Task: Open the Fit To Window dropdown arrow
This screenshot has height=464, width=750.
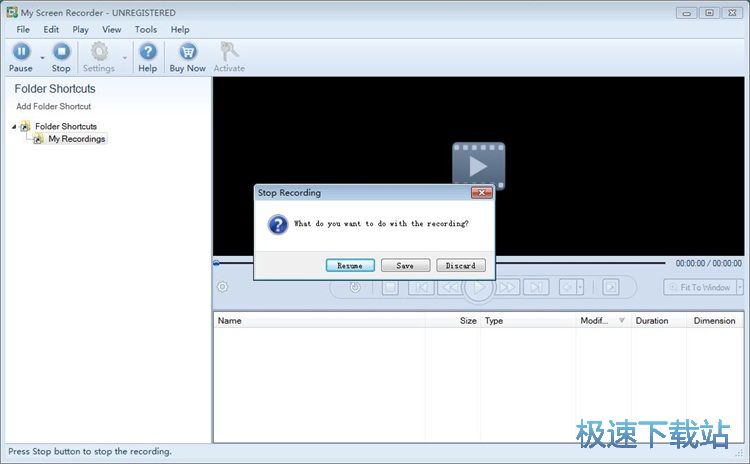Action: [x=740, y=287]
